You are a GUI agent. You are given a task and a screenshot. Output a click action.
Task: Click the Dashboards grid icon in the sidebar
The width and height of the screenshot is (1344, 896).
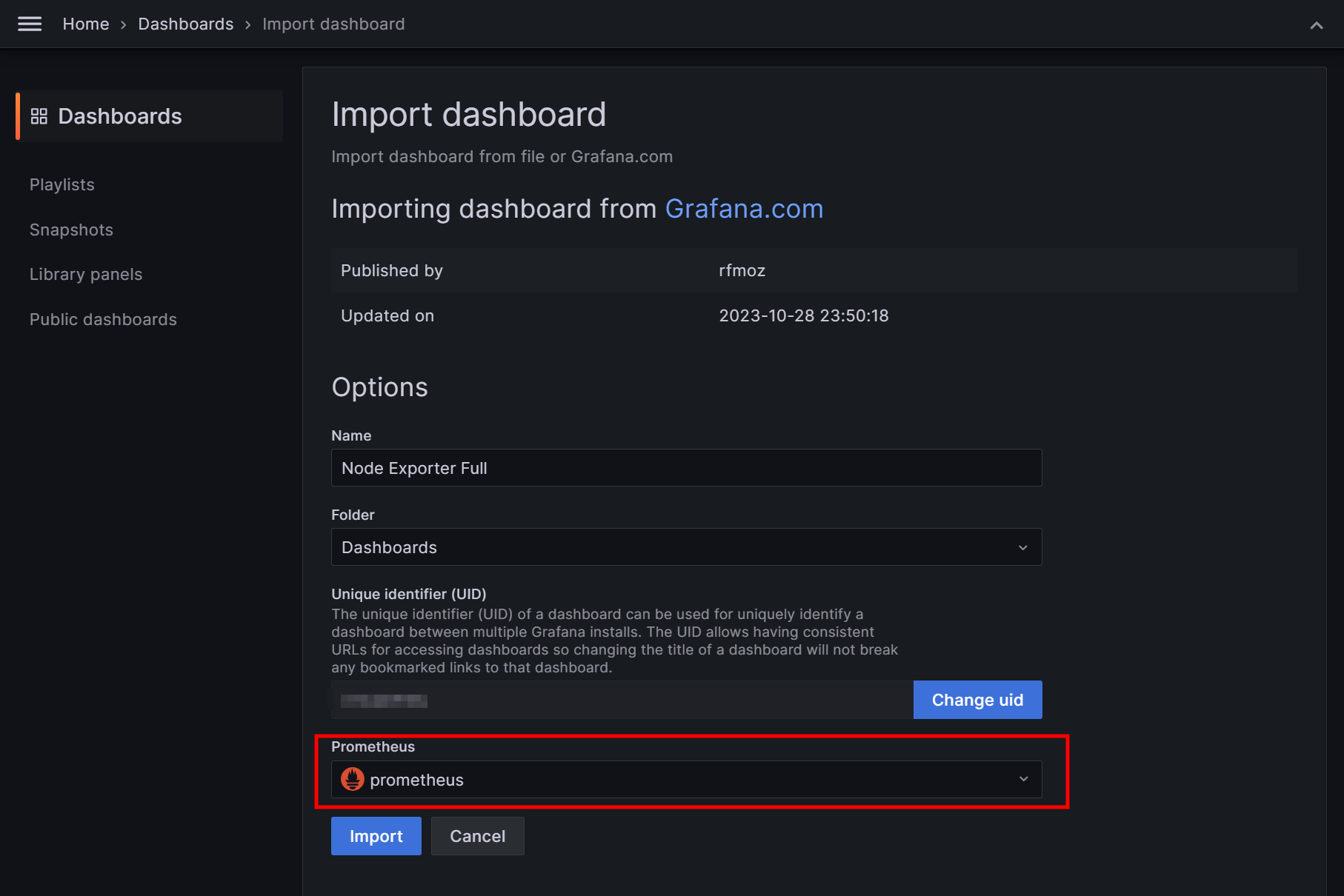[x=39, y=116]
